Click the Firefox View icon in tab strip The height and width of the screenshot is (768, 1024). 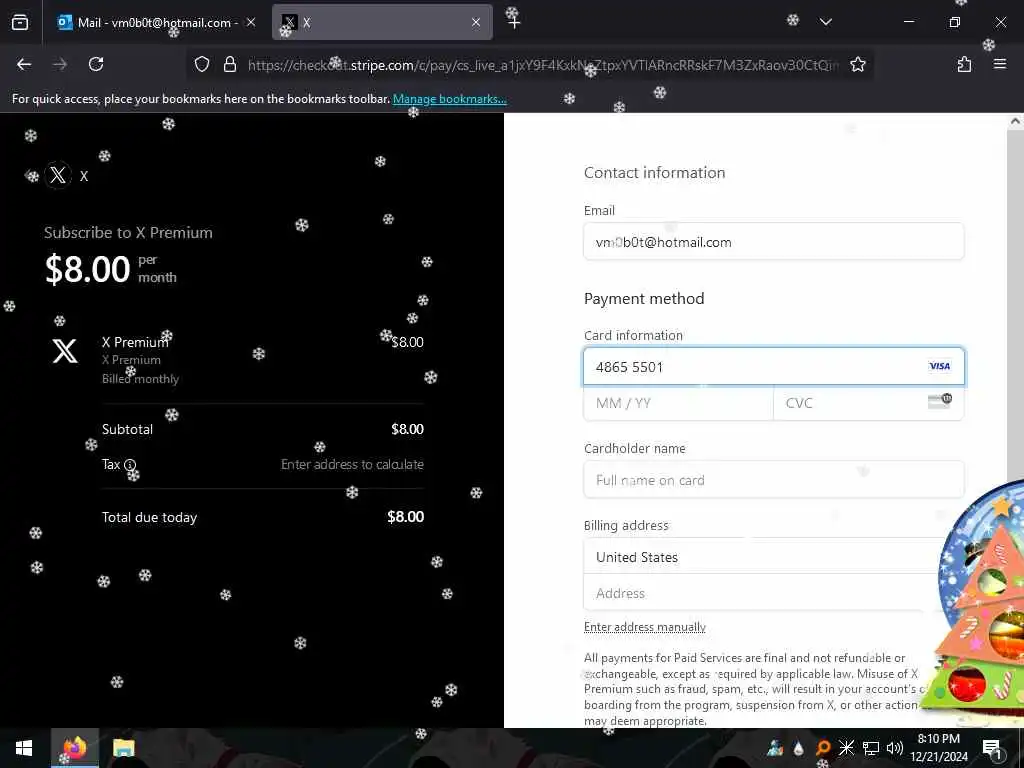(20, 22)
